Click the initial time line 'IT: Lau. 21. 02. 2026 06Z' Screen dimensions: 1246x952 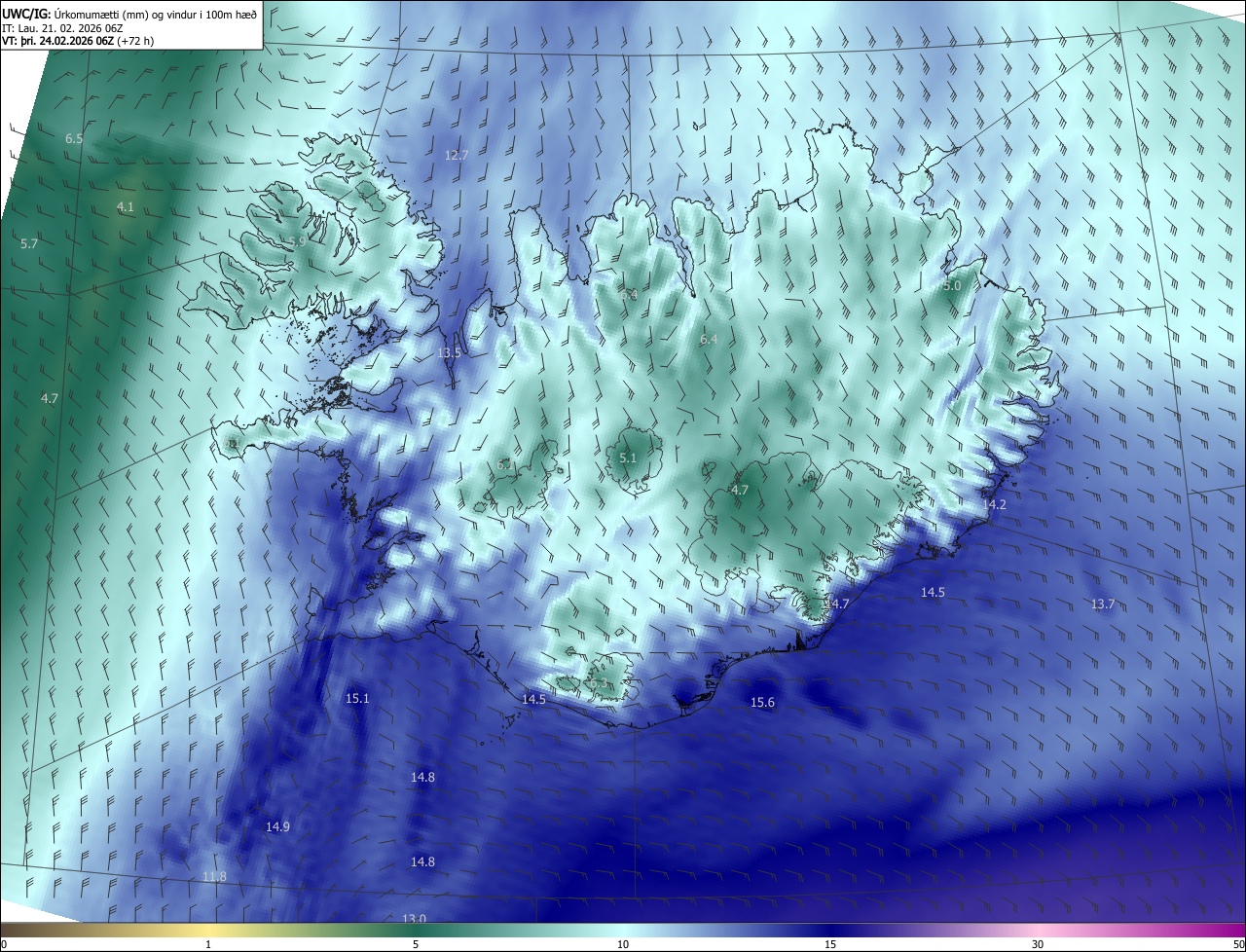[60, 27]
